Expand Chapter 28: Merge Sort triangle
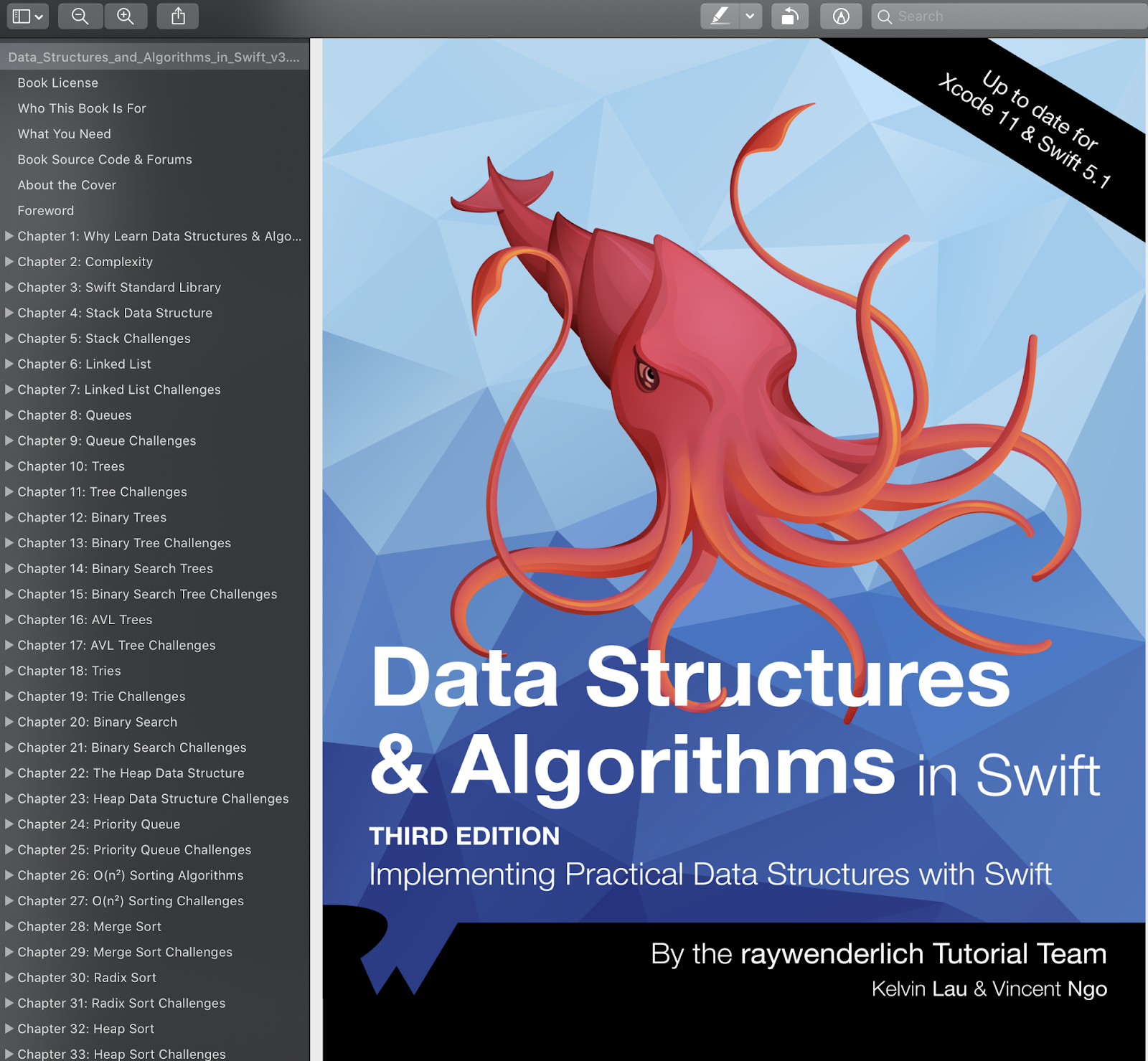1148x1061 pixels. coord(9,926)
